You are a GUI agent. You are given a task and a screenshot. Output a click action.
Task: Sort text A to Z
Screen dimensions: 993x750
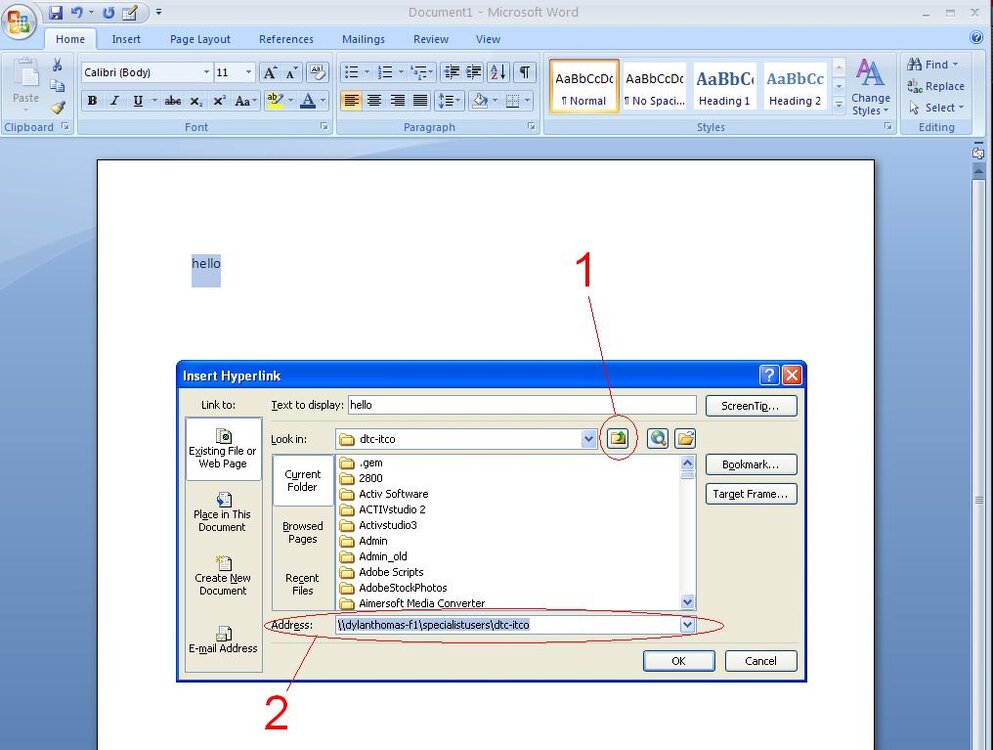tap(498, 72)
